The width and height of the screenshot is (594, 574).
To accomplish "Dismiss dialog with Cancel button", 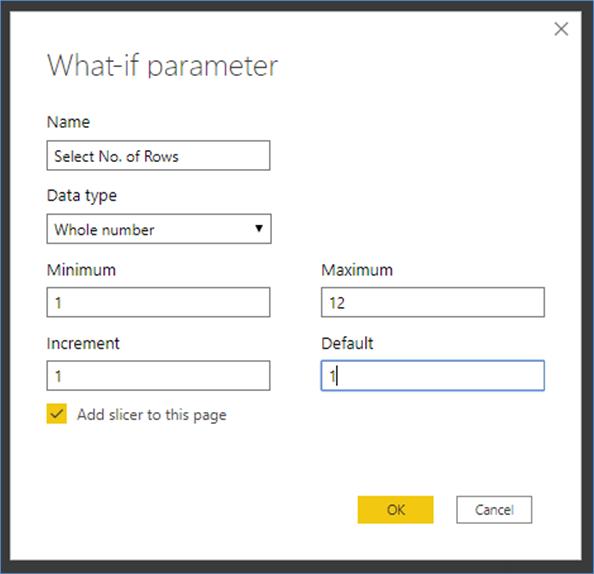I will point(494,510).
